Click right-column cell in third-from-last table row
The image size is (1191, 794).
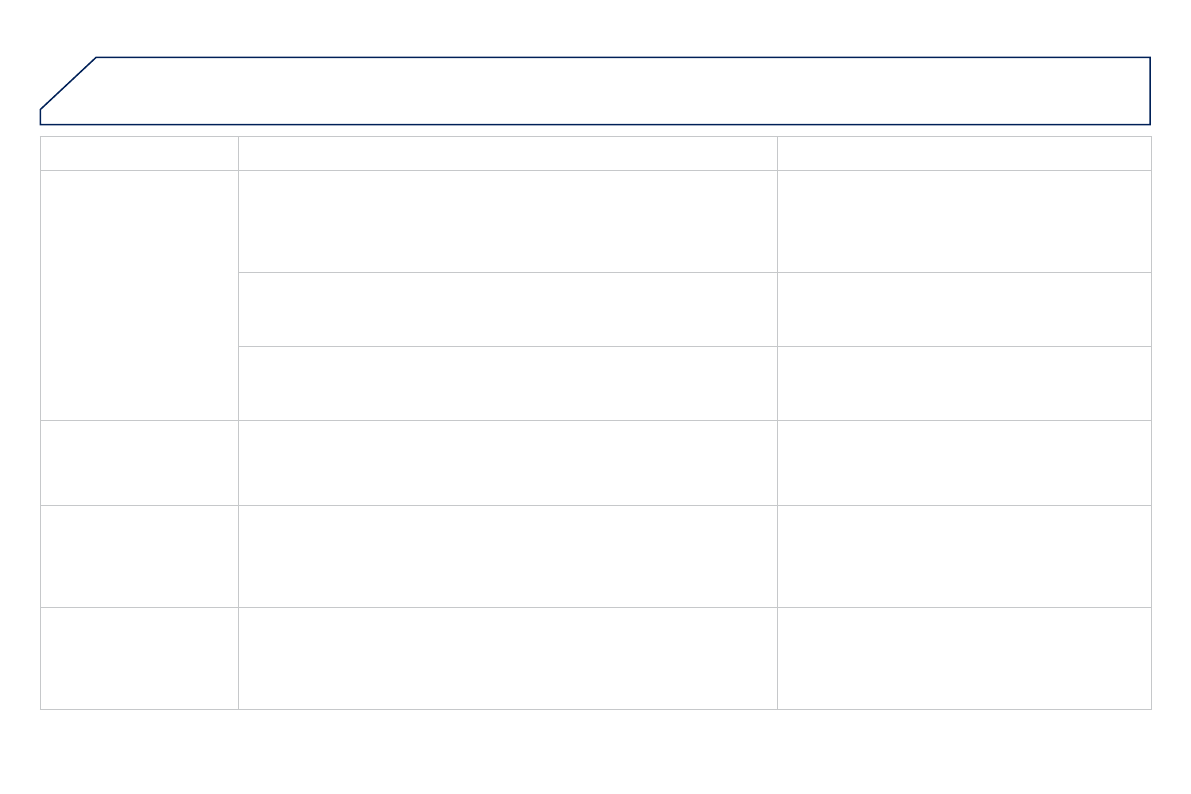tap(964, 462)
